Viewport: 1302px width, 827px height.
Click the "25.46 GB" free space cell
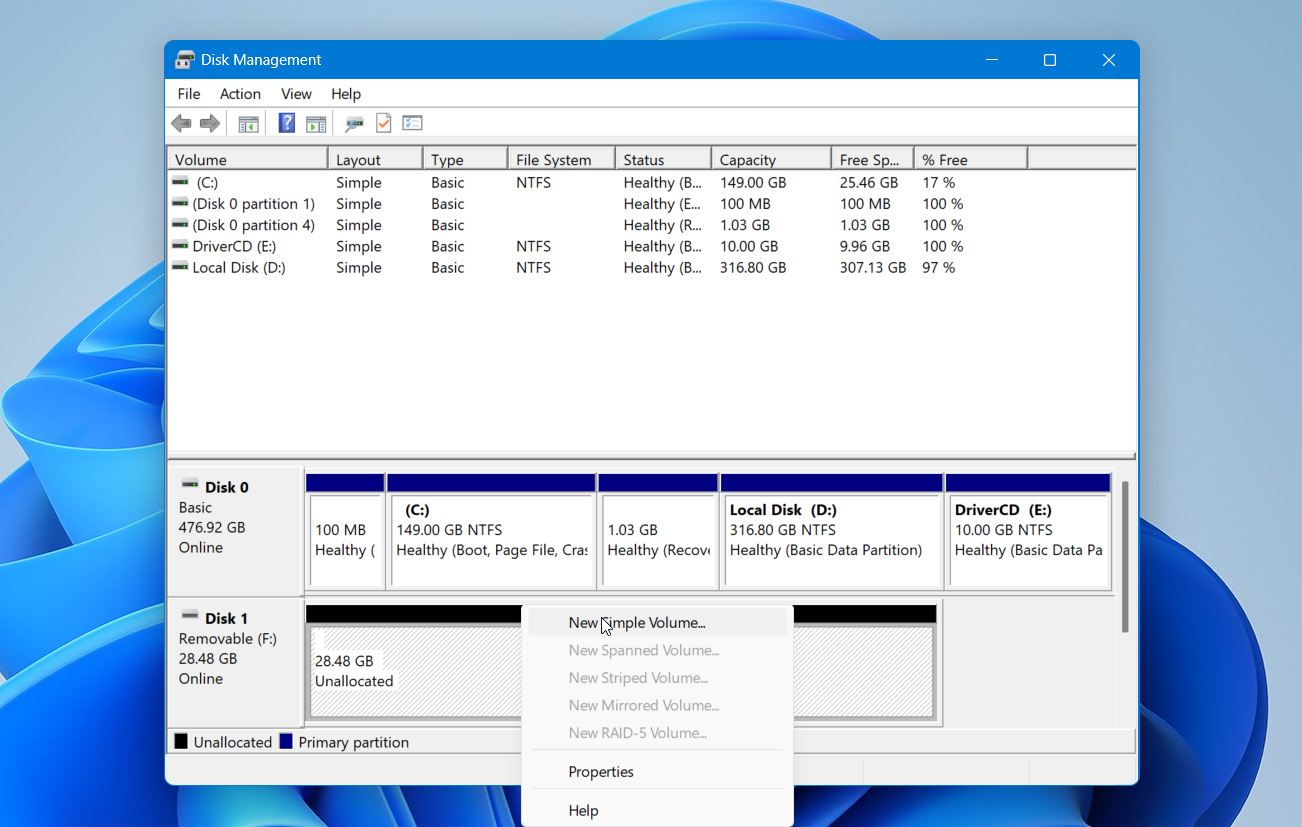pos(869,183)
